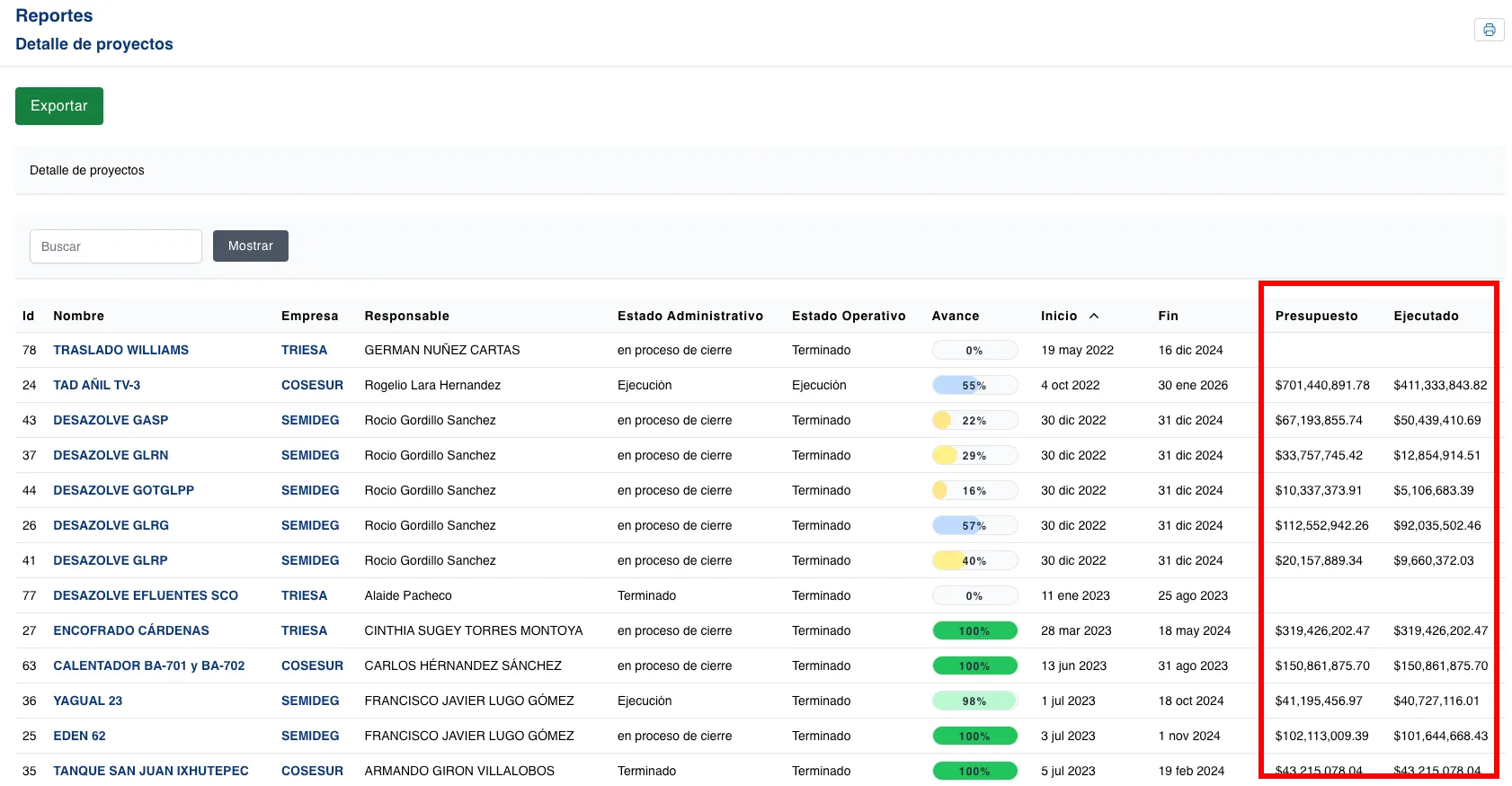Open ENCOFRADO CÁRDENAS project link

pos(130,630)
